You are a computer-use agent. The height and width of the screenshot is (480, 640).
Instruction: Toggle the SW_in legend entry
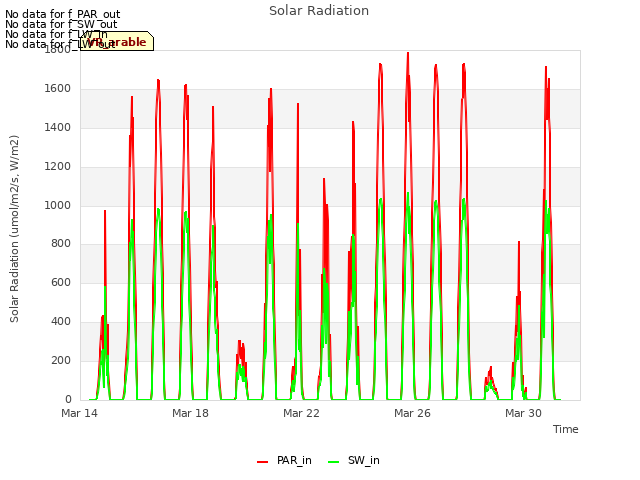[354, 460]
